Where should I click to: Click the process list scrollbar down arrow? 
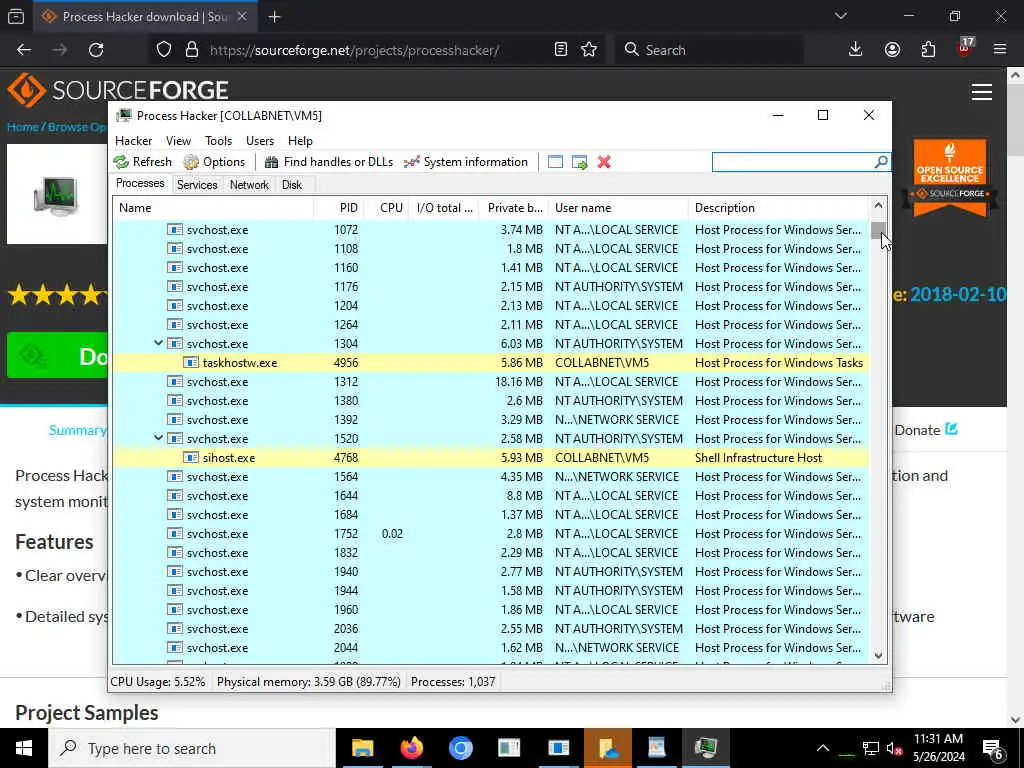tap(878, 655)
